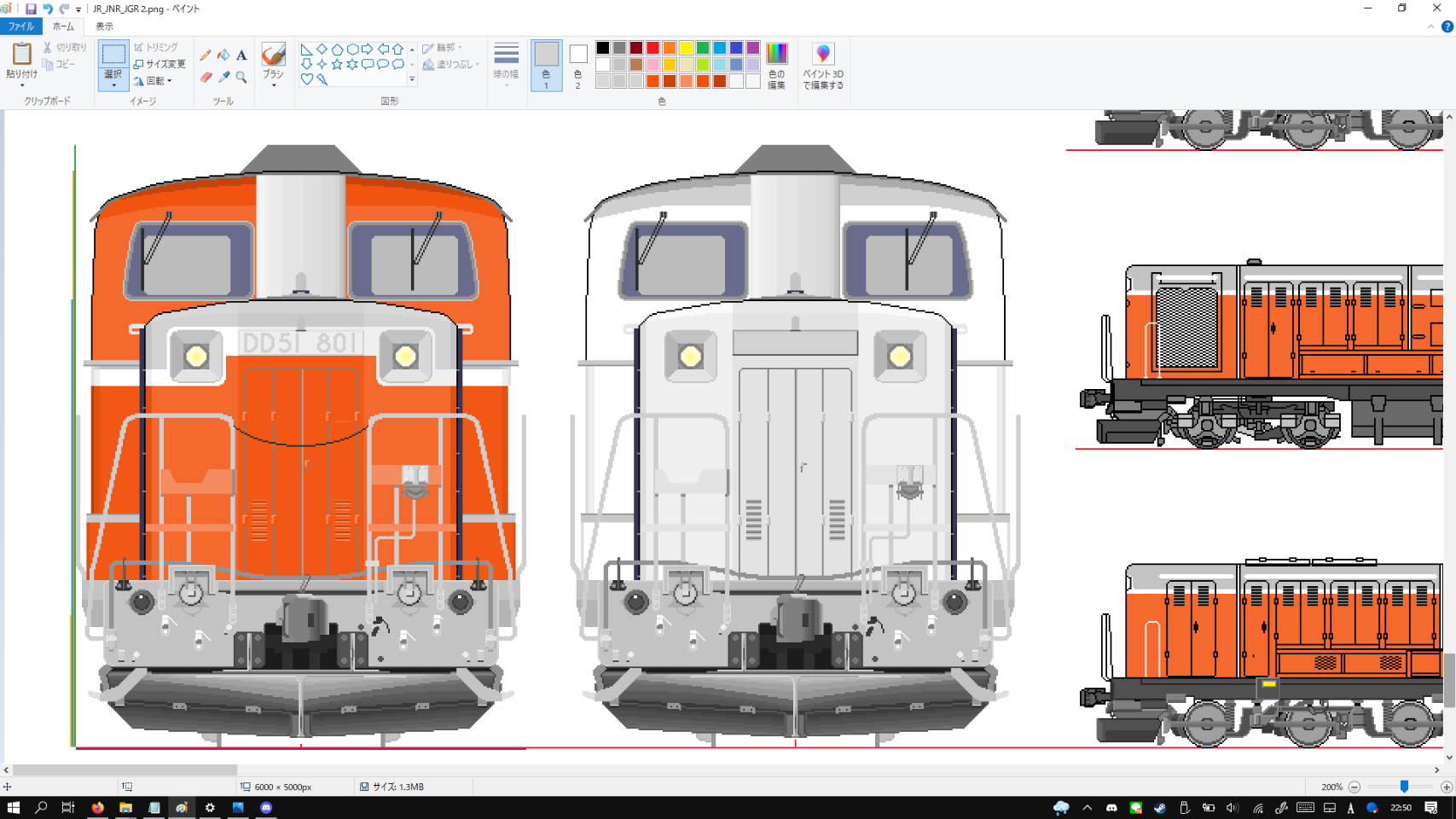Select the heart shape
The height and width of the screenshot is (819, 1456).
click(306, 79)
